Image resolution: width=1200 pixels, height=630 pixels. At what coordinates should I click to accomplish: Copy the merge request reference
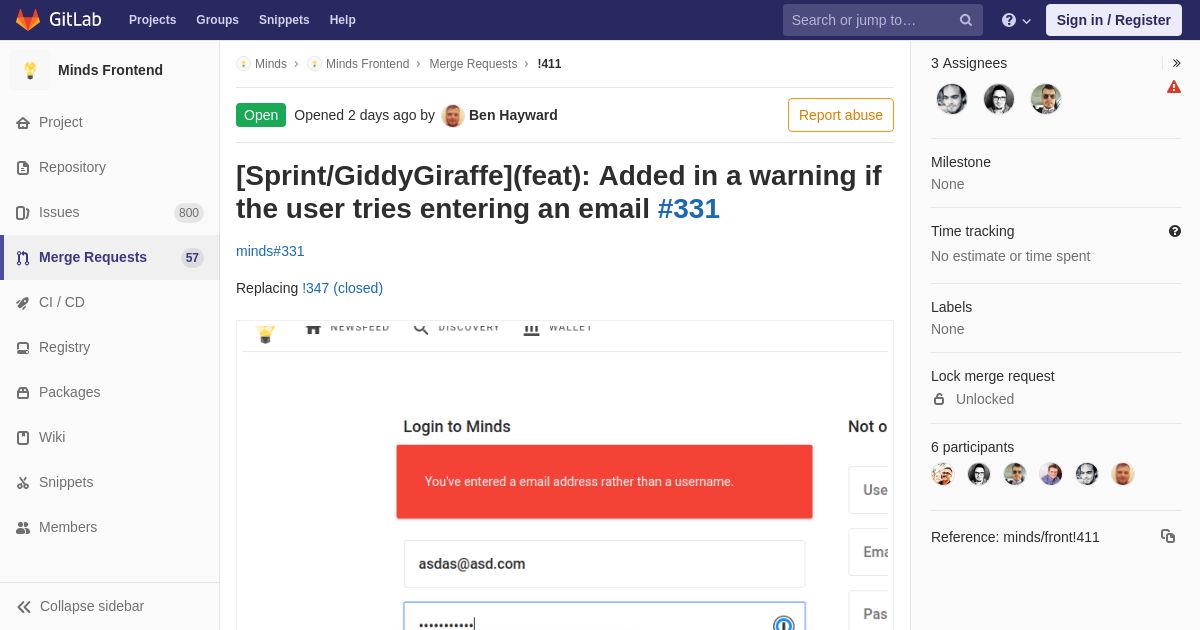point(1168,536)
